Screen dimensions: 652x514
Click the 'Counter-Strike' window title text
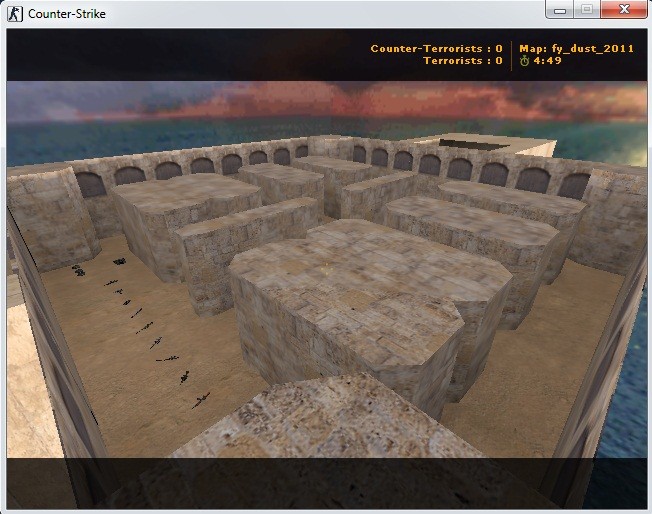click(x=67, y=14)
